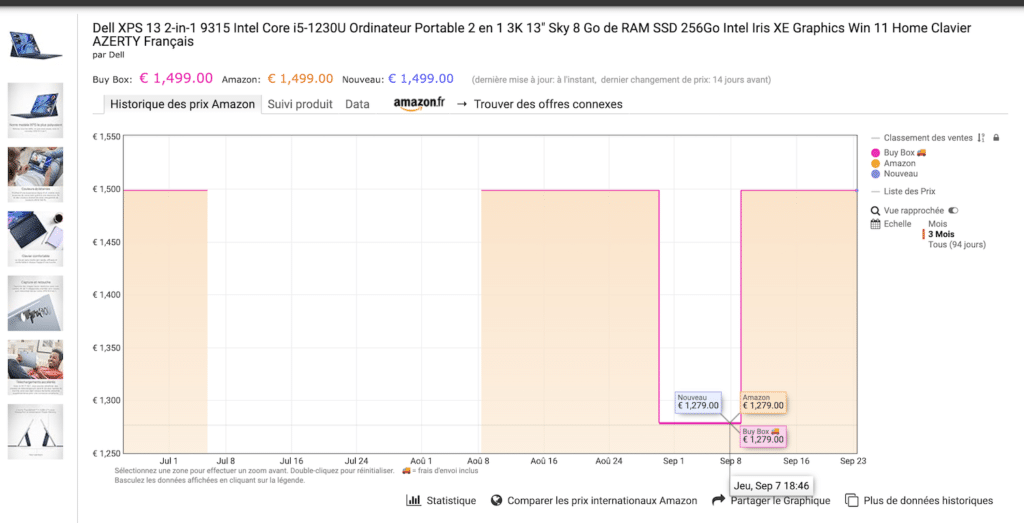
Task: Click the Amazon € 1,279.00 tooltip
Action: click(763, 402)
